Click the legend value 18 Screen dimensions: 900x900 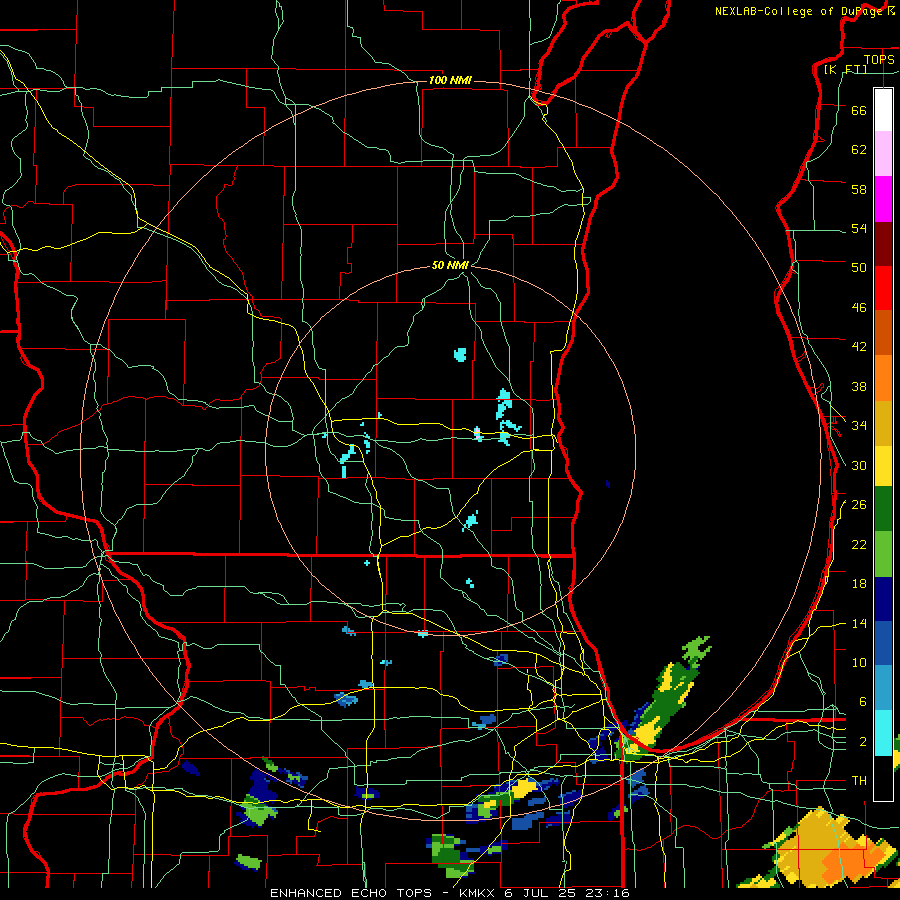point(859,584)
